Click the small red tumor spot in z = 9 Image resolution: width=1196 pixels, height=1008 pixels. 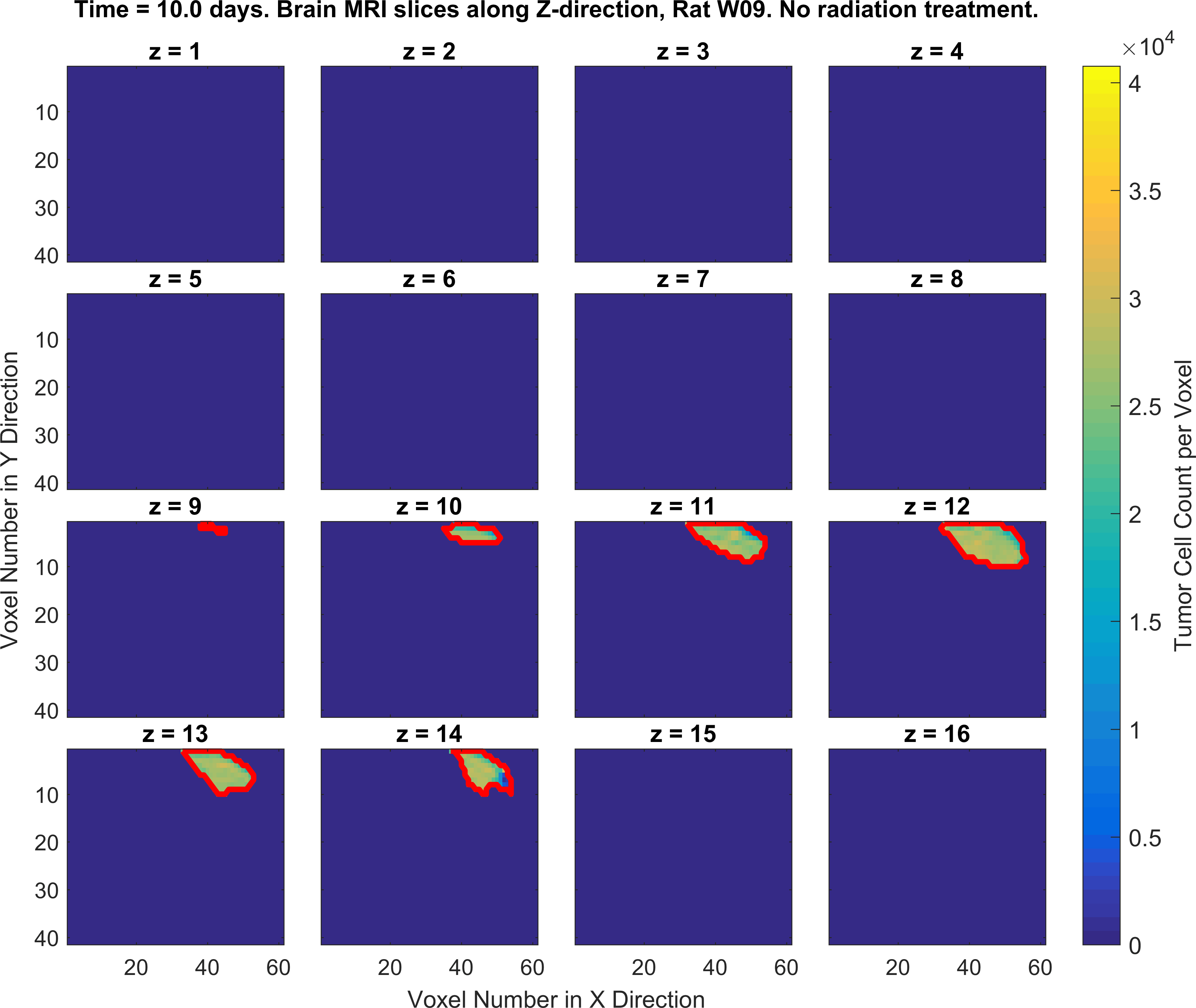[213, 529]
